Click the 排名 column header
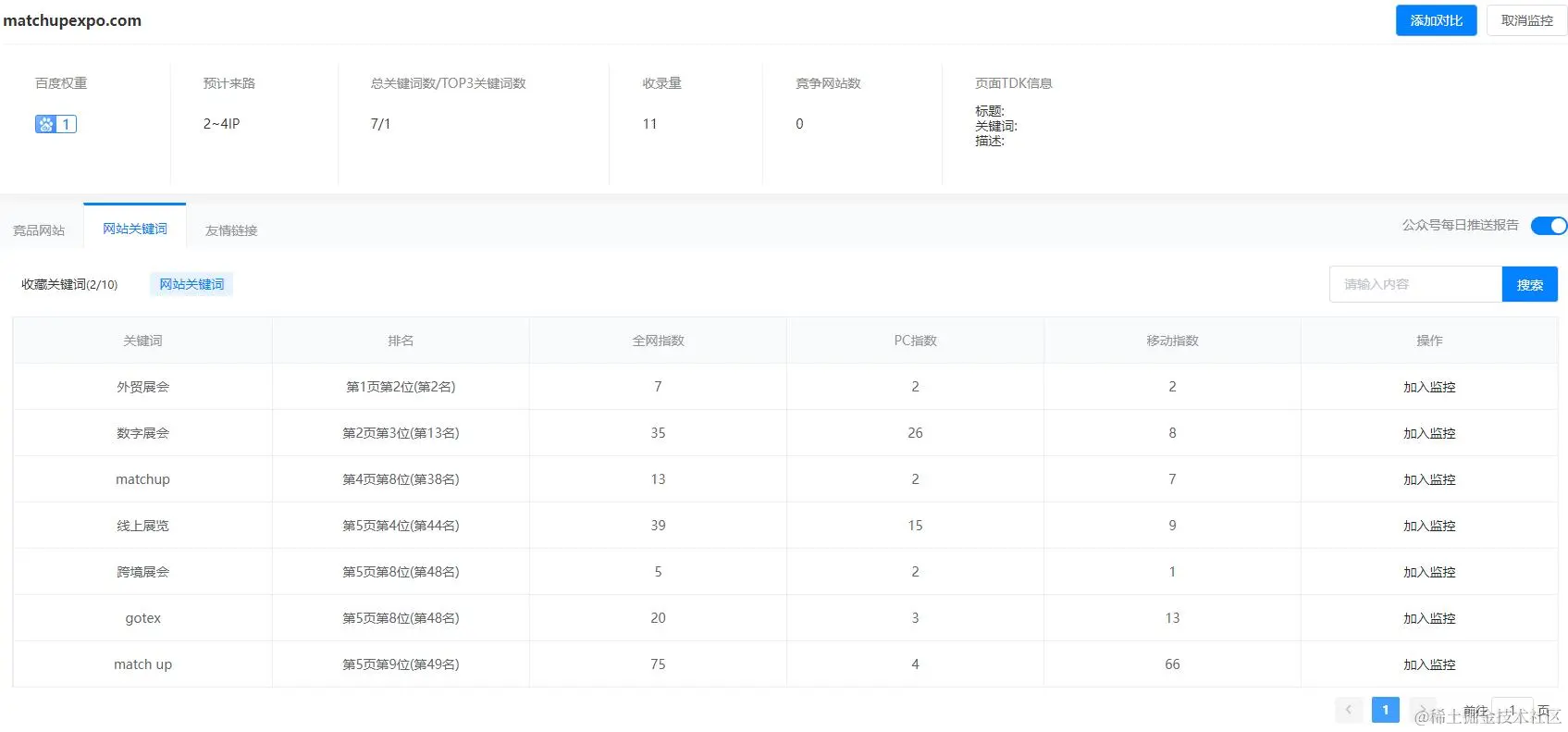Image resolution: width=1568 pixels, height=732 pixels. point(401,341)
